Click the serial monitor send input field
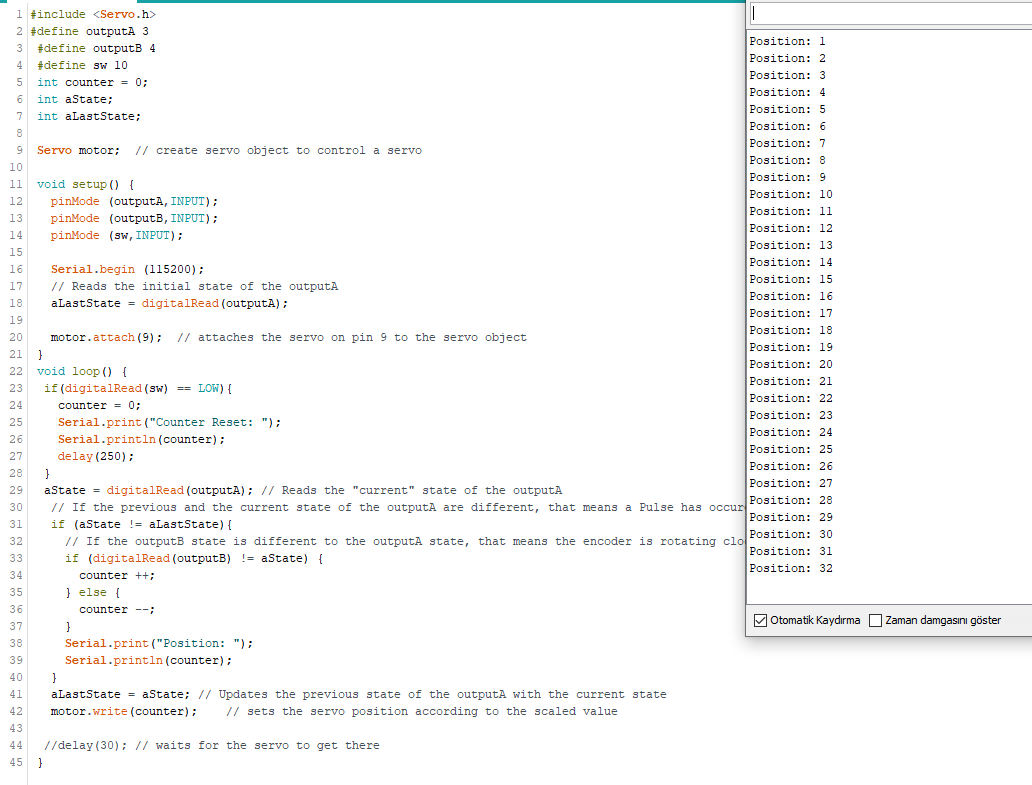 (891, 13)
